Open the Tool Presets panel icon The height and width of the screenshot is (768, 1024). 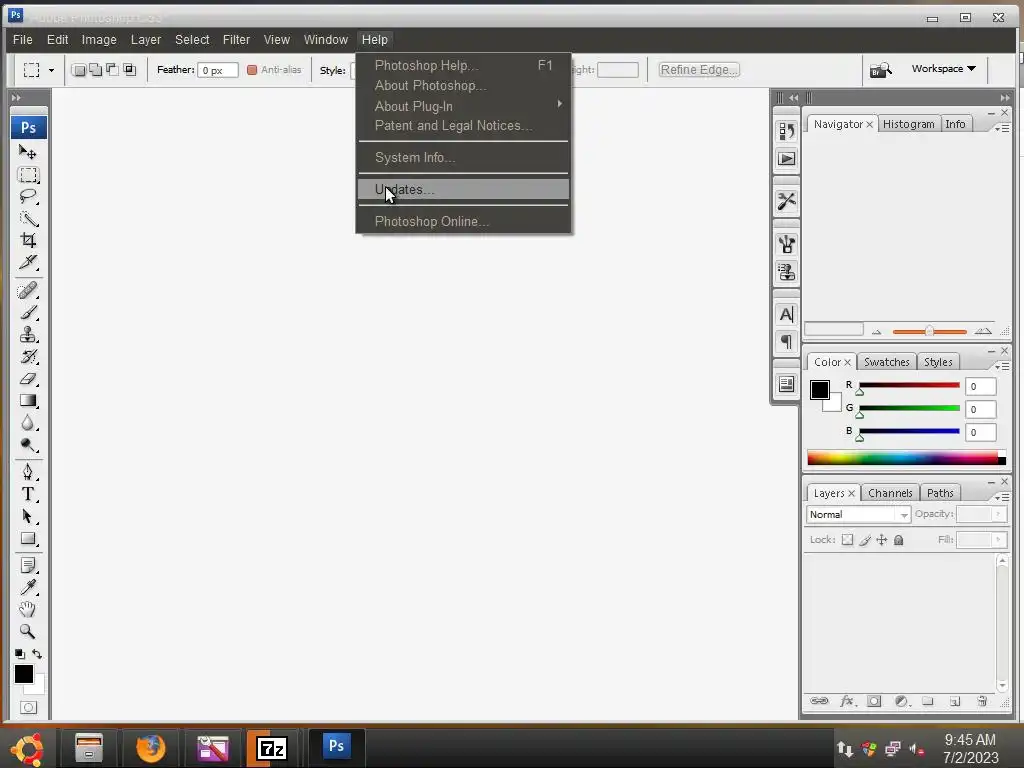[786, 201]
